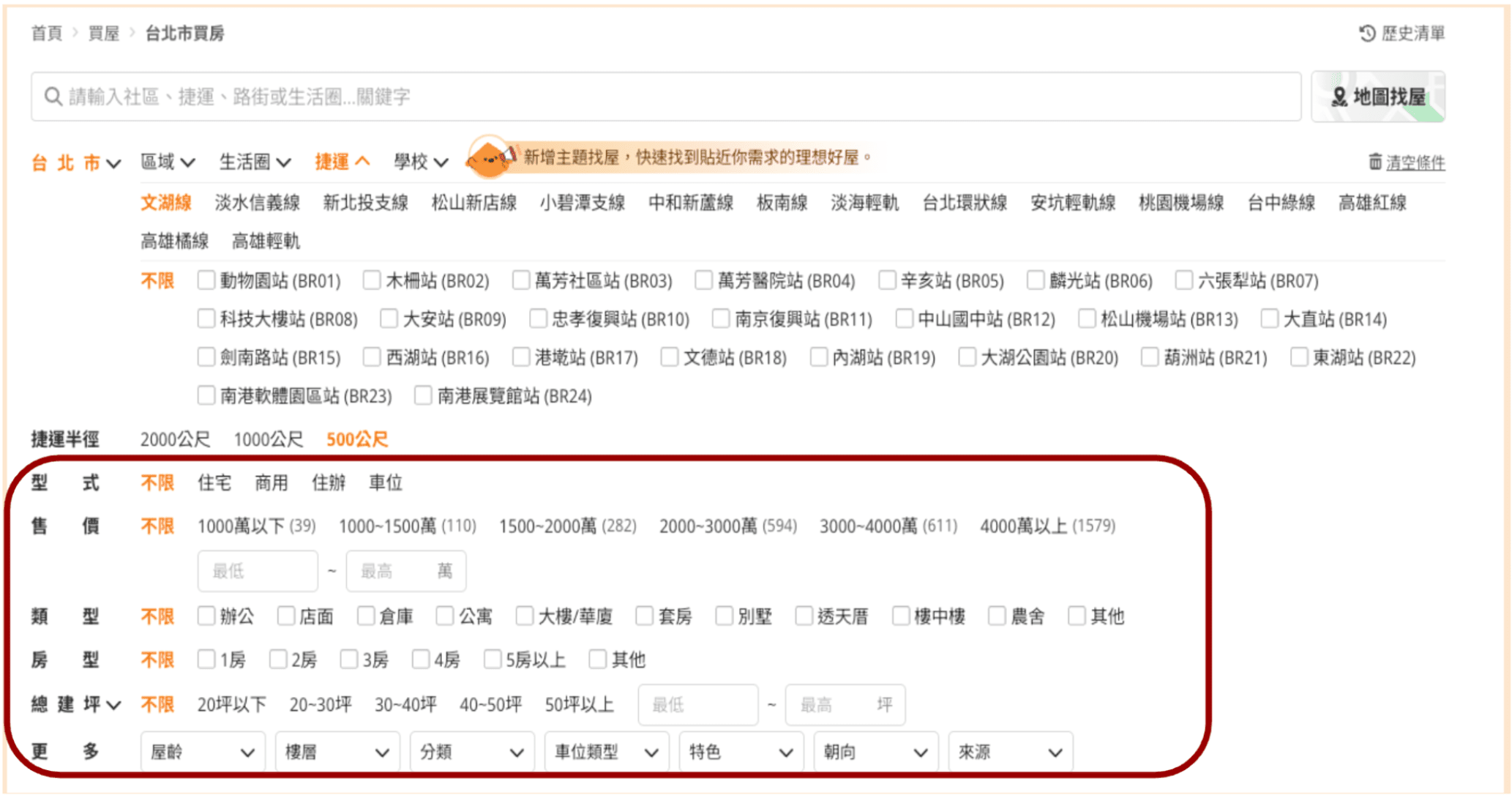Viewport: 1512px width, 795px height.
Task: Open the 台北市 city dropdown
Action: point(75,163)
